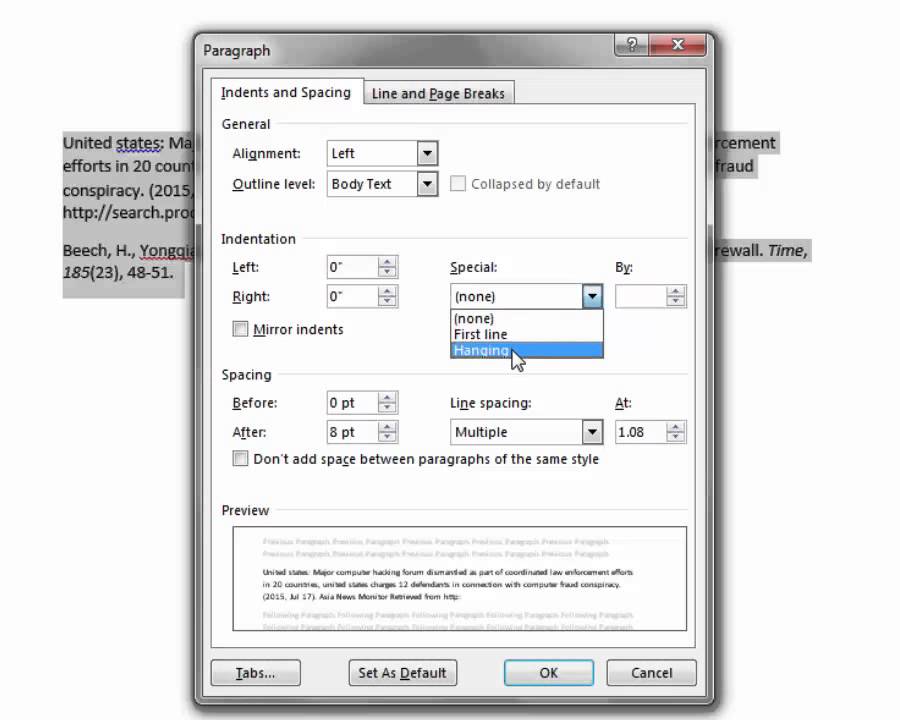Screen dimensions: 900x720
Task: Increase Before spacing with up arrow
Action: (x=387, y=397)
